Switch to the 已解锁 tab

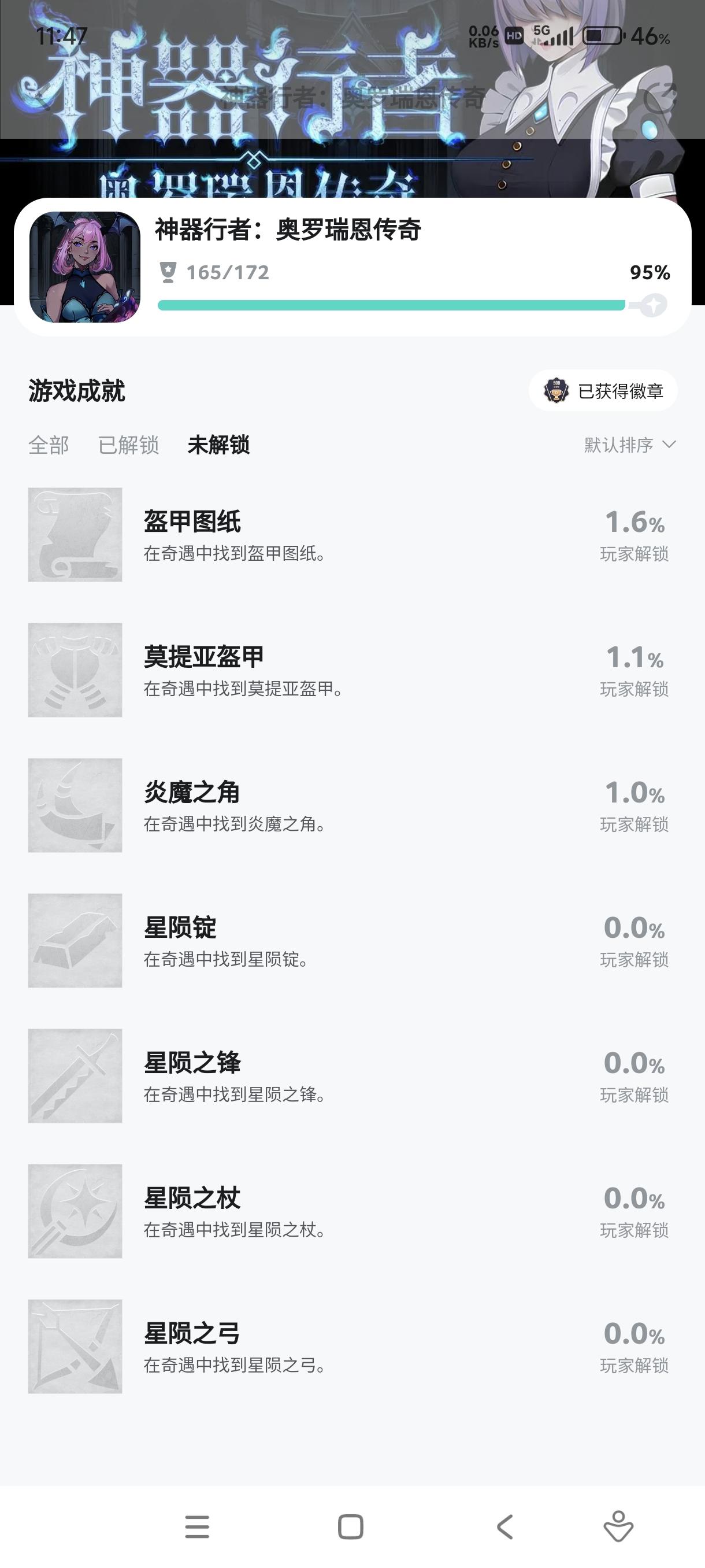pyautogui.click(x=128, y=445)
